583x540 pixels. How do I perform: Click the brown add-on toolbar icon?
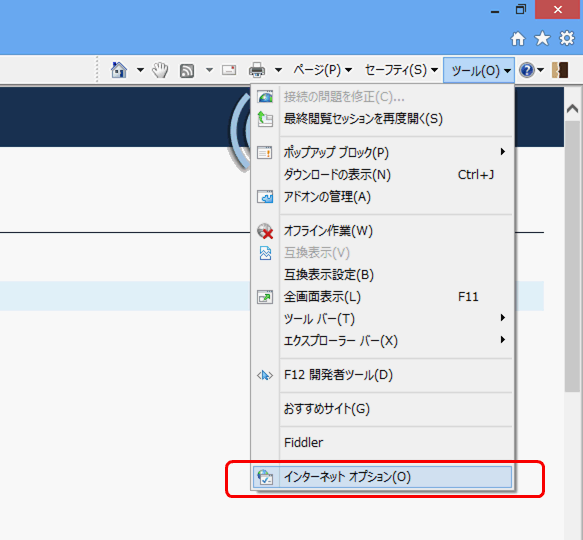(560, 70)
